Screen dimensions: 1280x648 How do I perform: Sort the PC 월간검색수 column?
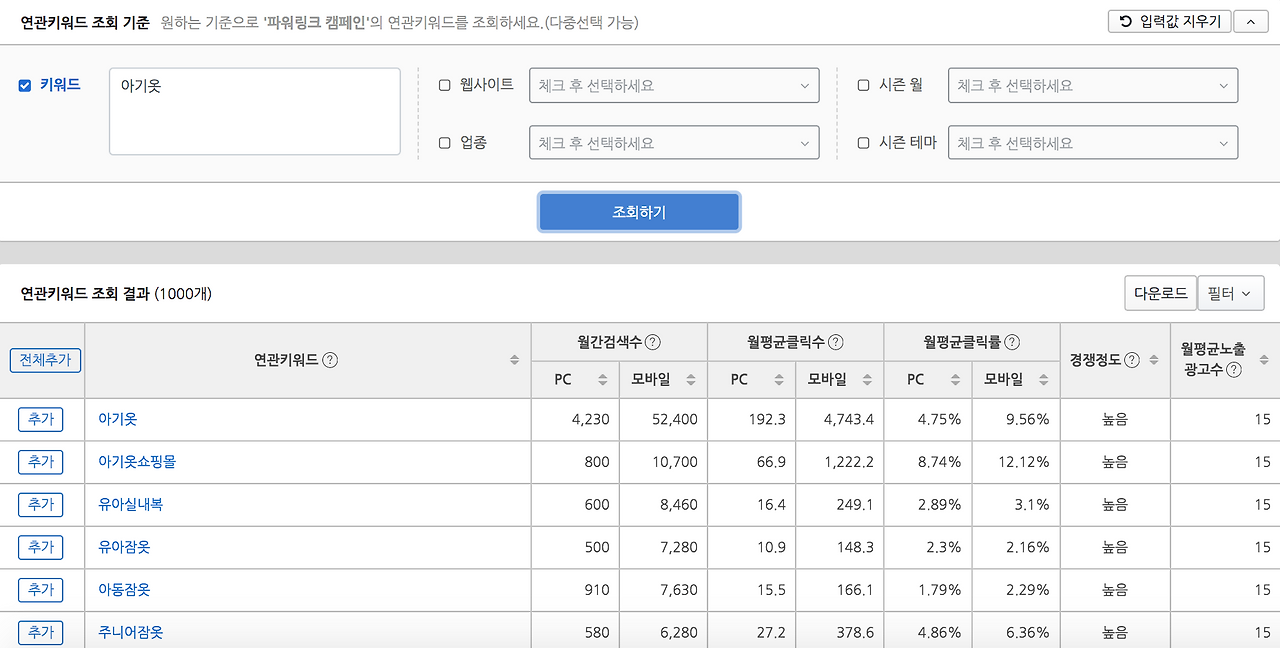(601, 380)
